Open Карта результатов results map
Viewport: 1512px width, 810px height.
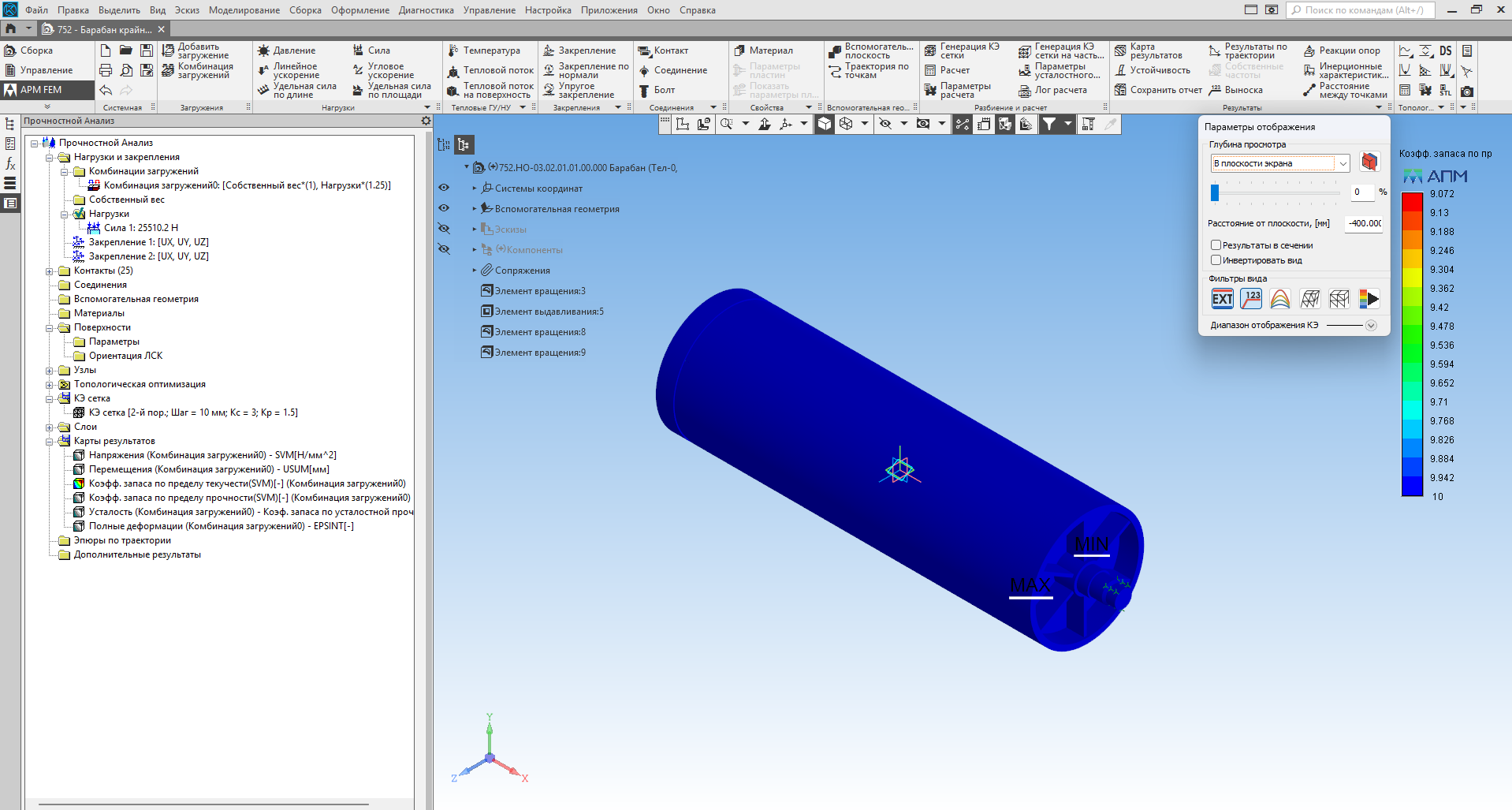(1120, 51)
